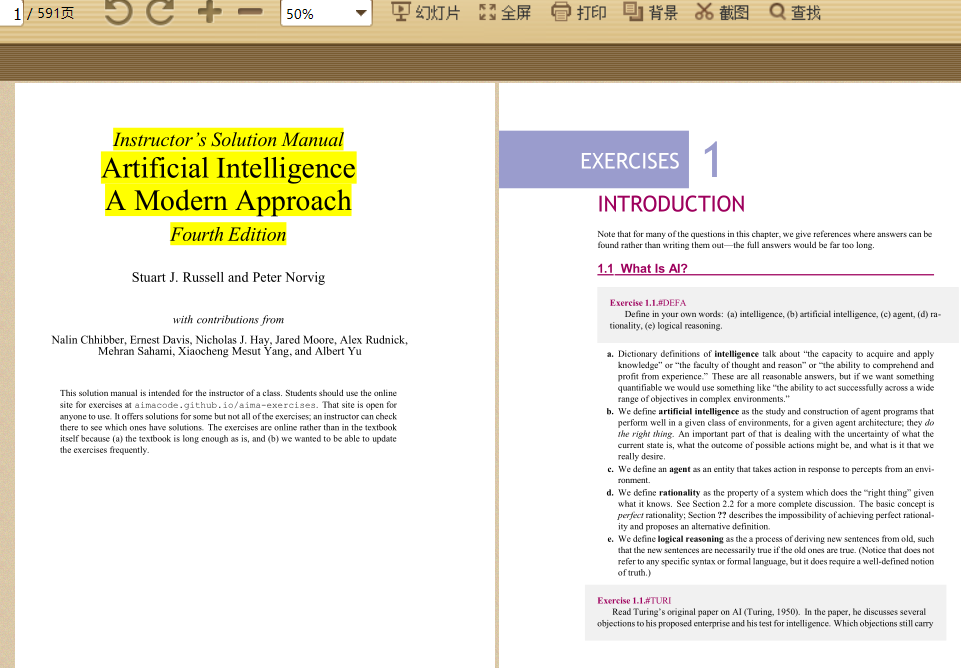This screenshot has width=961, height=668.
Task: Zoom out with the minus icon
Action: coord(250,12)
